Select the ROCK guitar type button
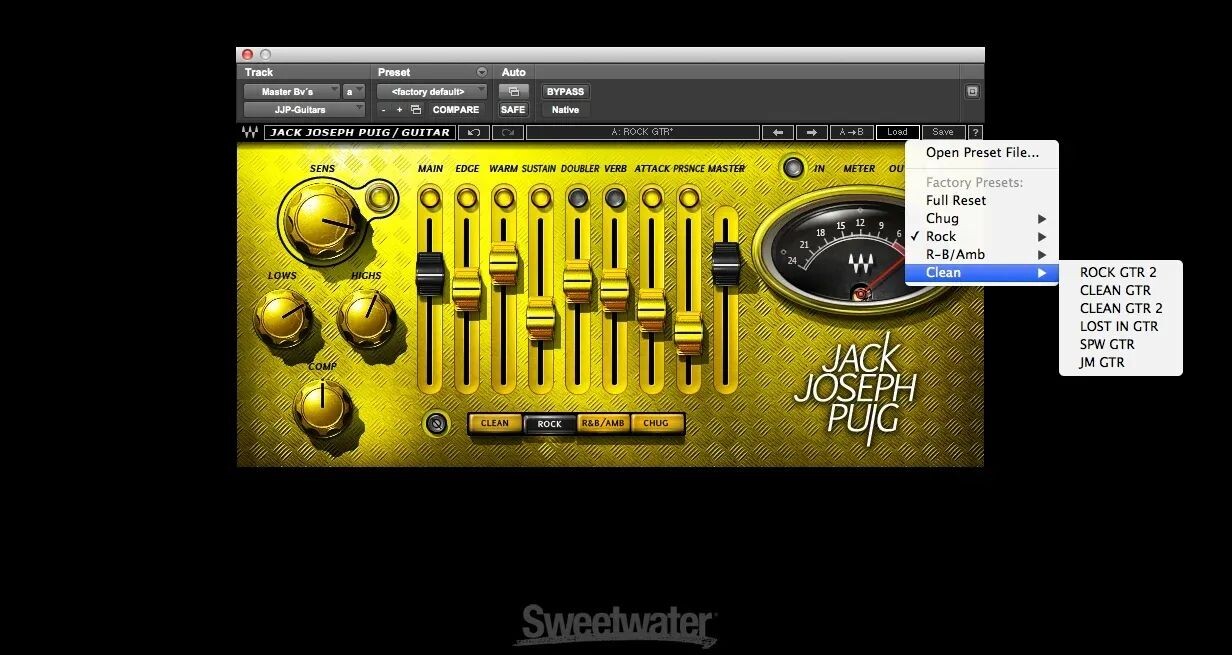1232x655 pixels. click(550, 423)
